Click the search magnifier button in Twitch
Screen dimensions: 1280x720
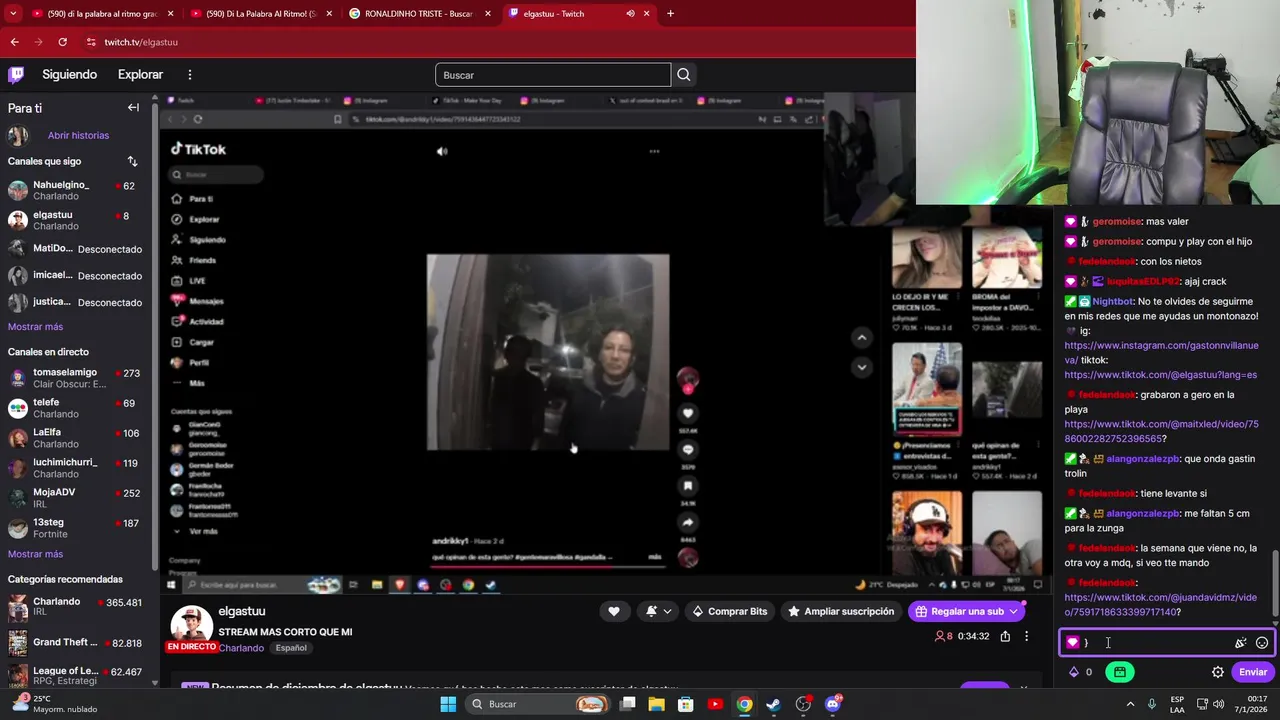683,75
